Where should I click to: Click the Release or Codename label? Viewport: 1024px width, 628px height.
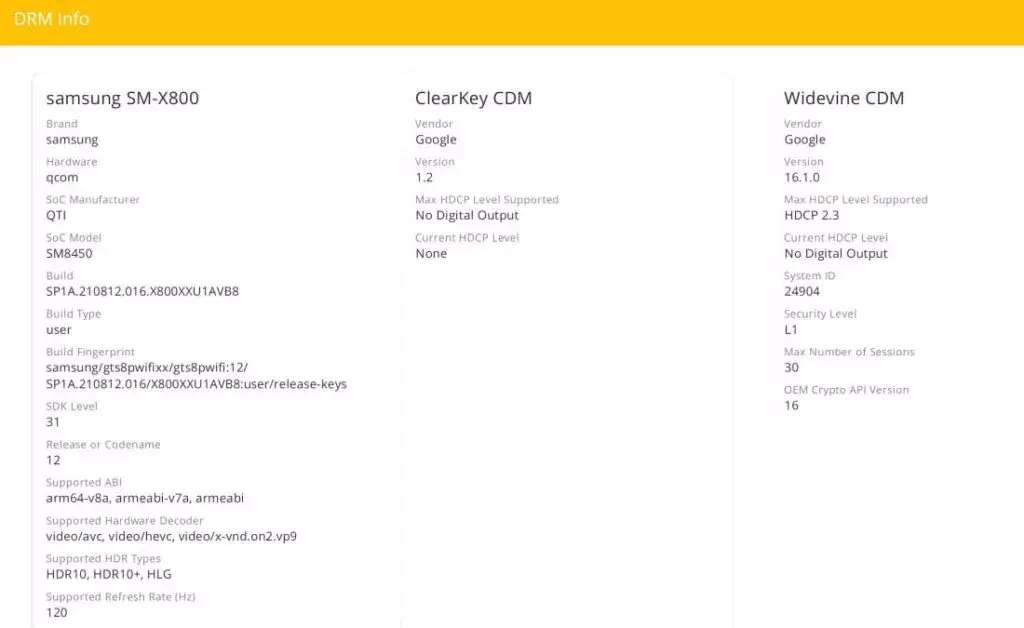103,445
